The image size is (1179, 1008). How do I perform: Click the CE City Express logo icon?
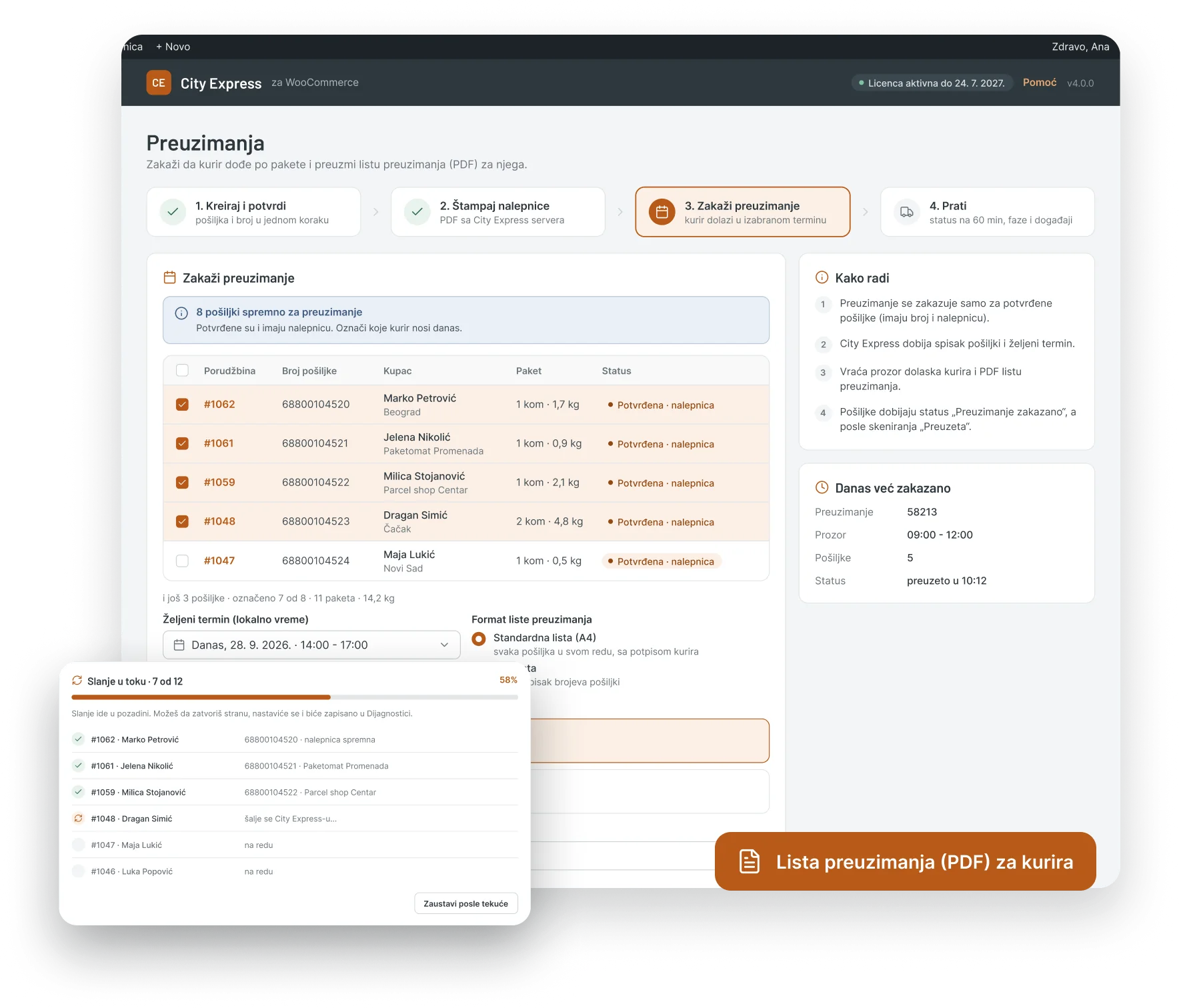(x=159, y=83)
